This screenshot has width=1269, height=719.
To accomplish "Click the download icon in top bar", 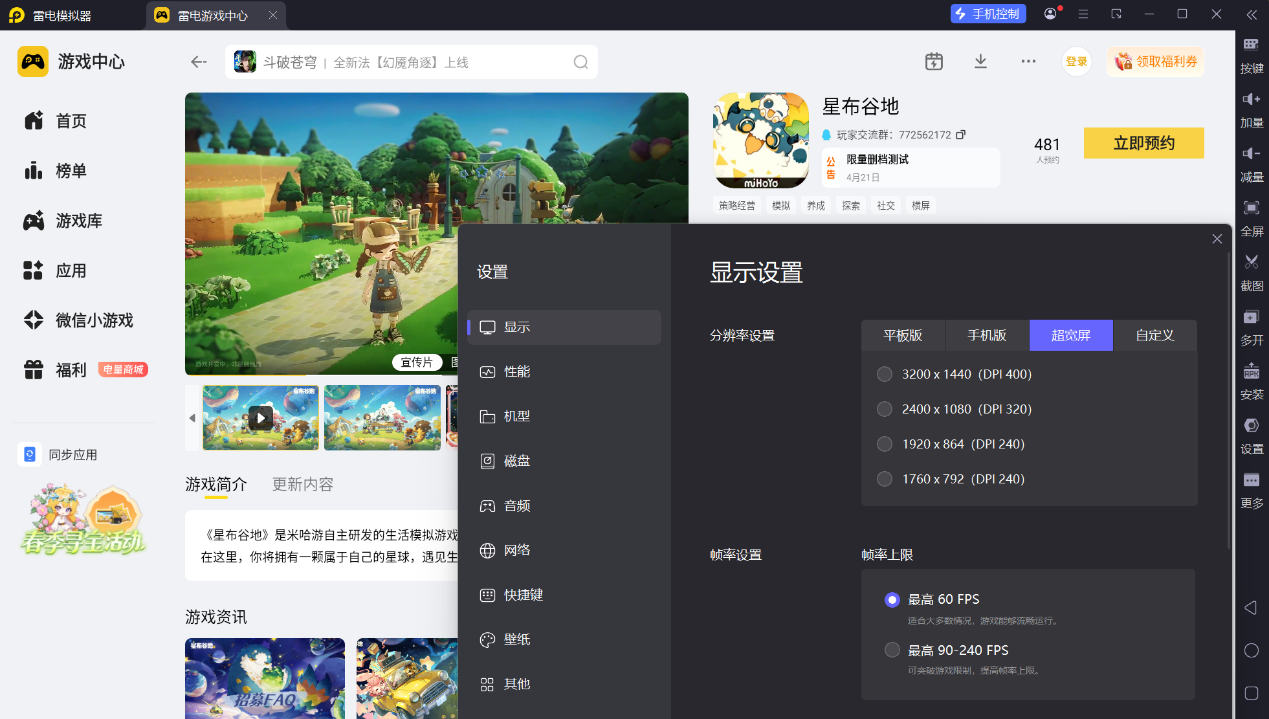I will point(980,61).
